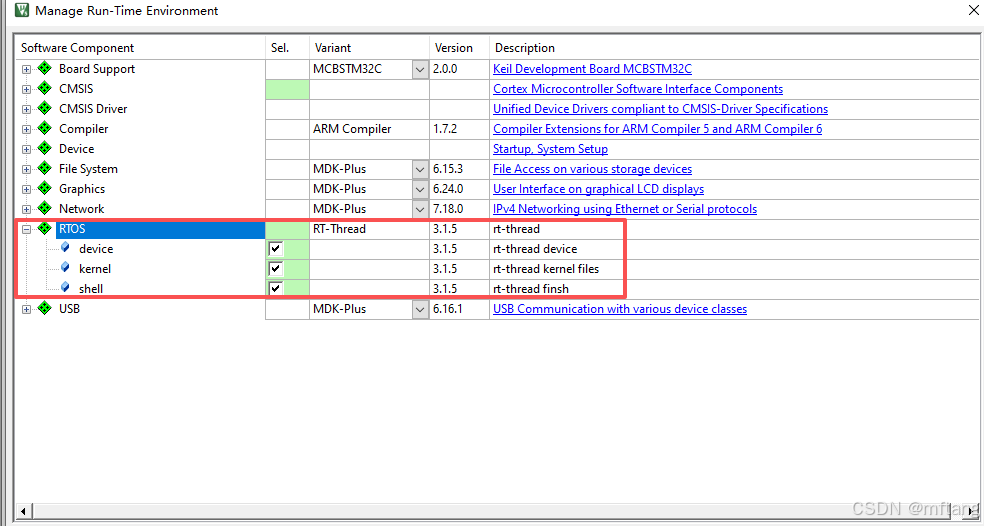The width and height of the screenshot is (984, 526).
Task: Click the Network component diamond icon
Action: tap(45, 208)
